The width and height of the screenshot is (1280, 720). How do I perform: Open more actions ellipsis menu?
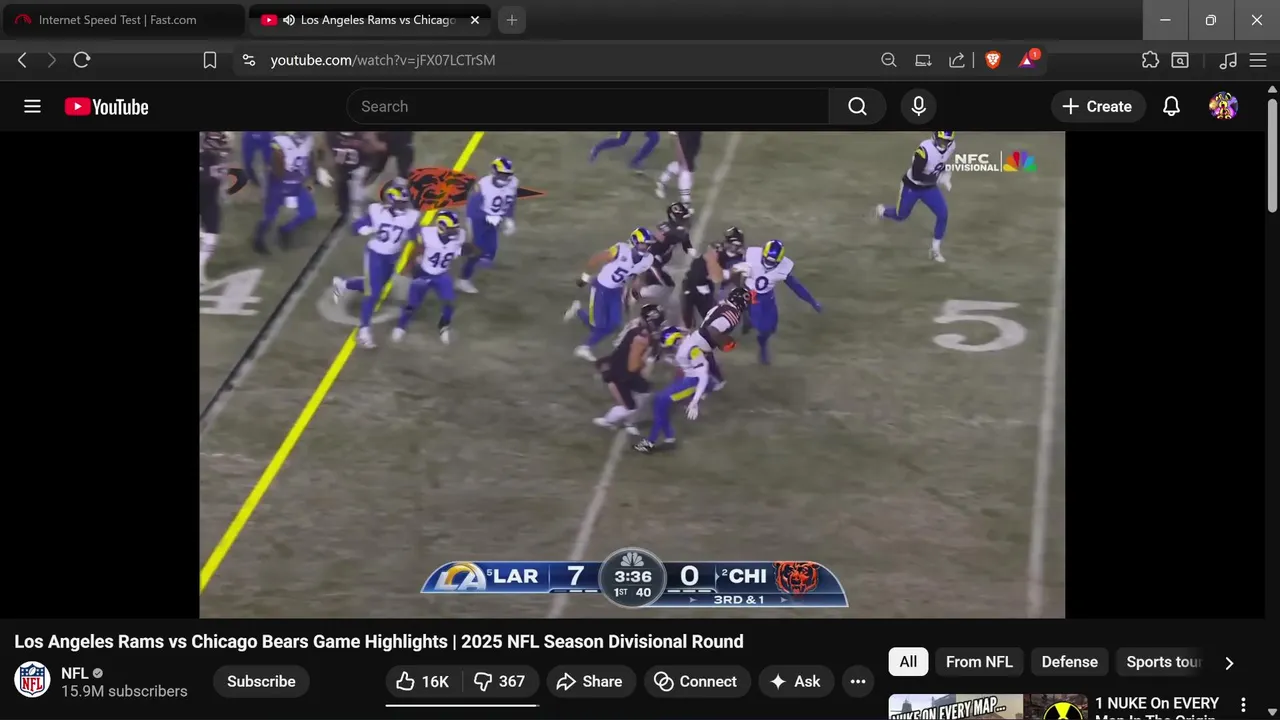point(857,681)
